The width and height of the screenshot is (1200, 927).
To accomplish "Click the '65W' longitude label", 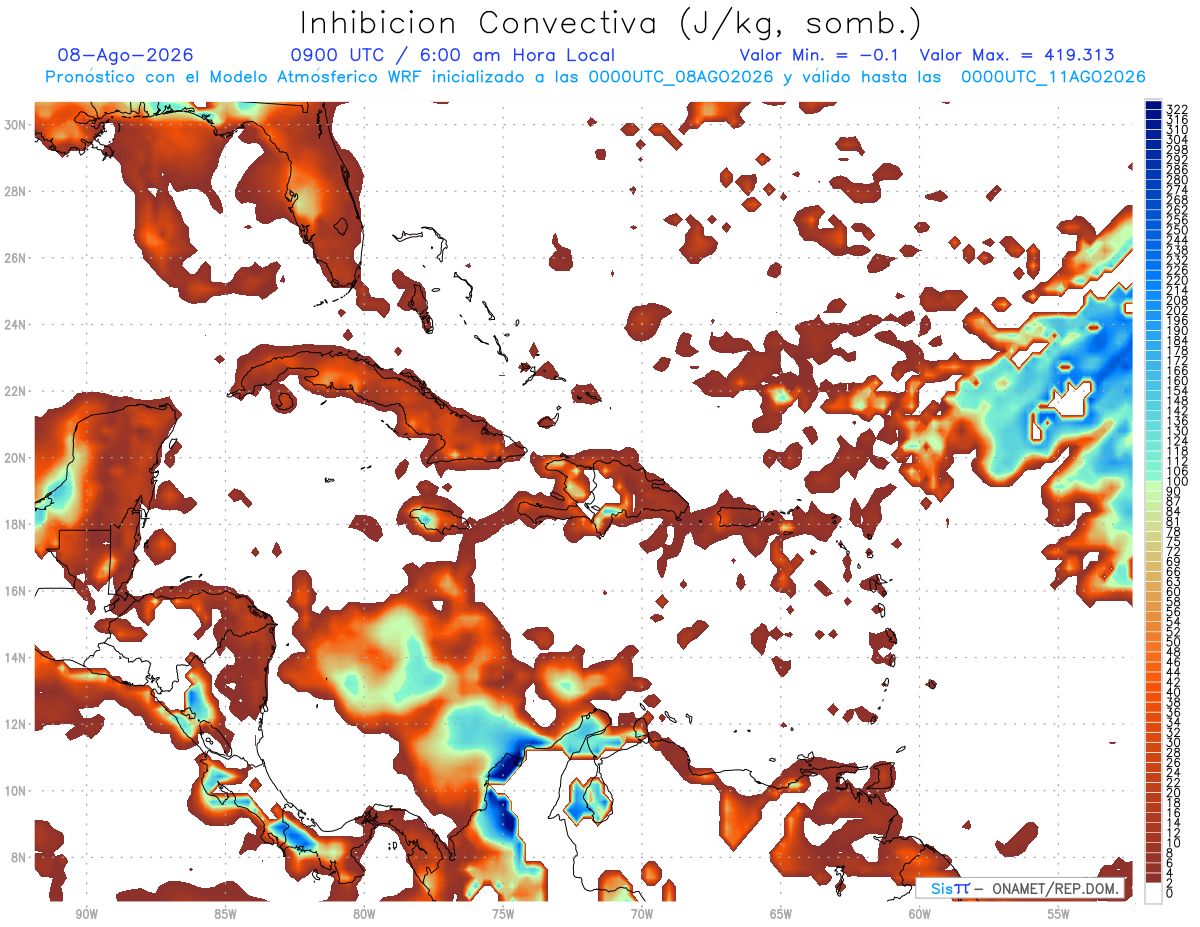I will [x=781, y=915].
